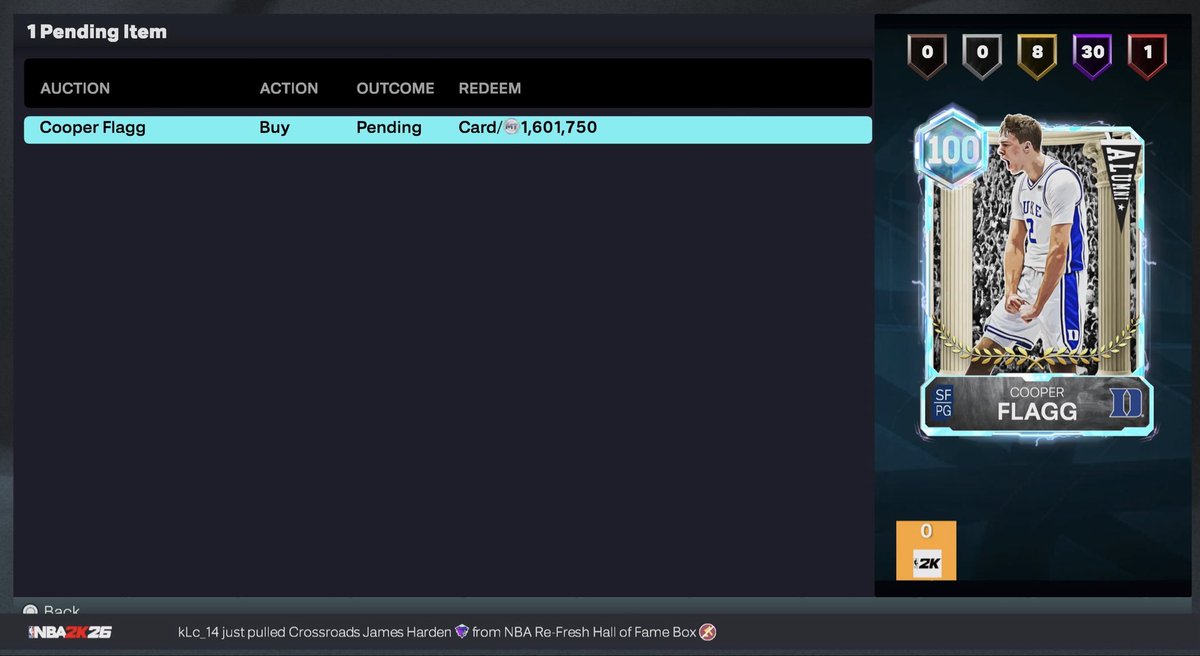Click the bronze badge counter showing 0
1200x656 pixels.
[x=927, y=58]
